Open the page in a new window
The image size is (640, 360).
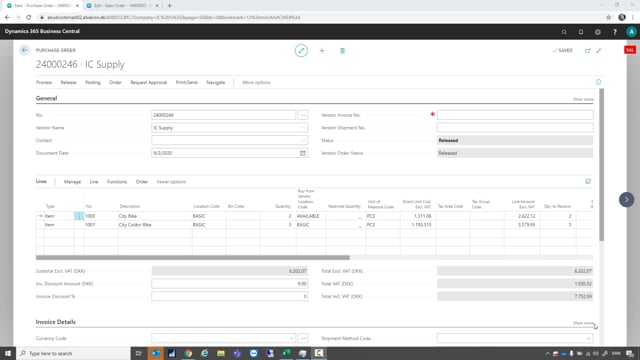tap(588, 51)
